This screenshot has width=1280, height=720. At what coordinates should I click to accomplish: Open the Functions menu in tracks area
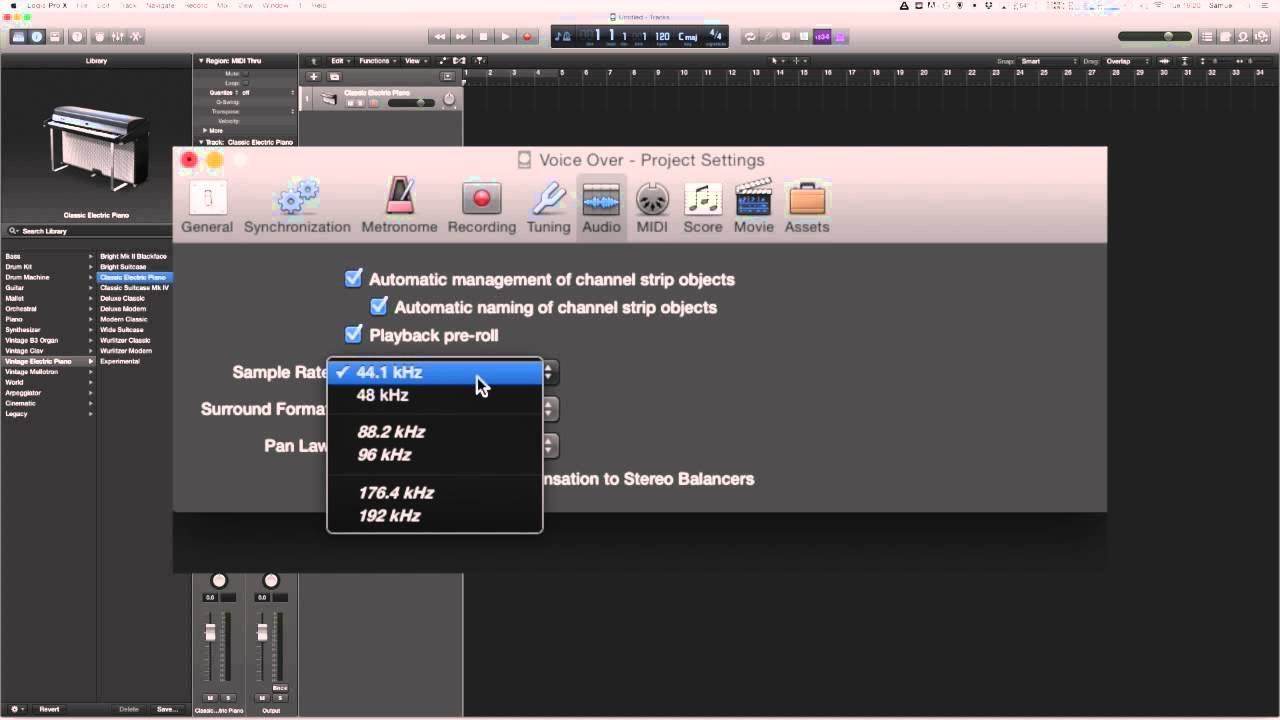[x=376, y=61]
